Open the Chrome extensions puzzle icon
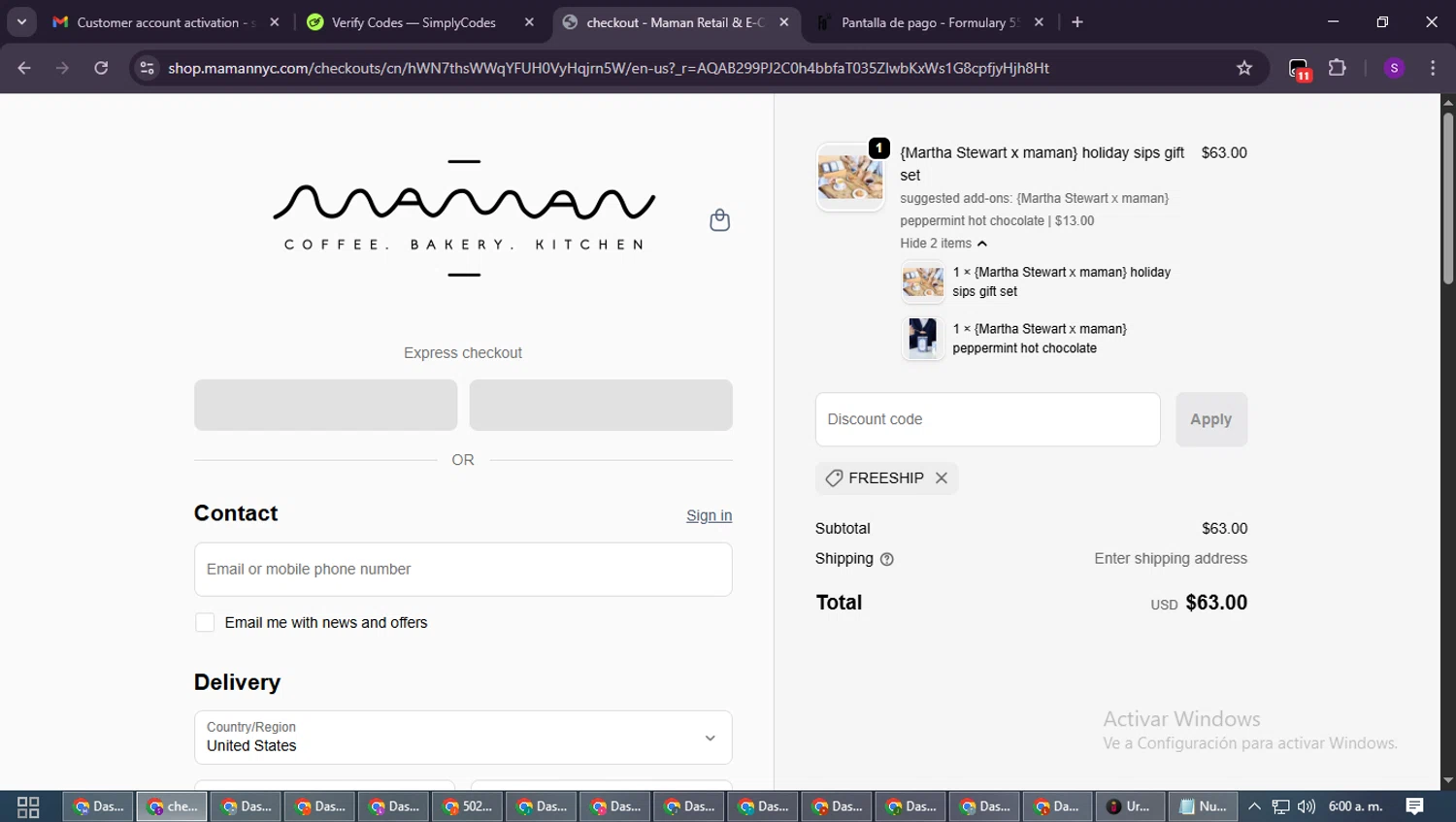 click(1337, 68)
